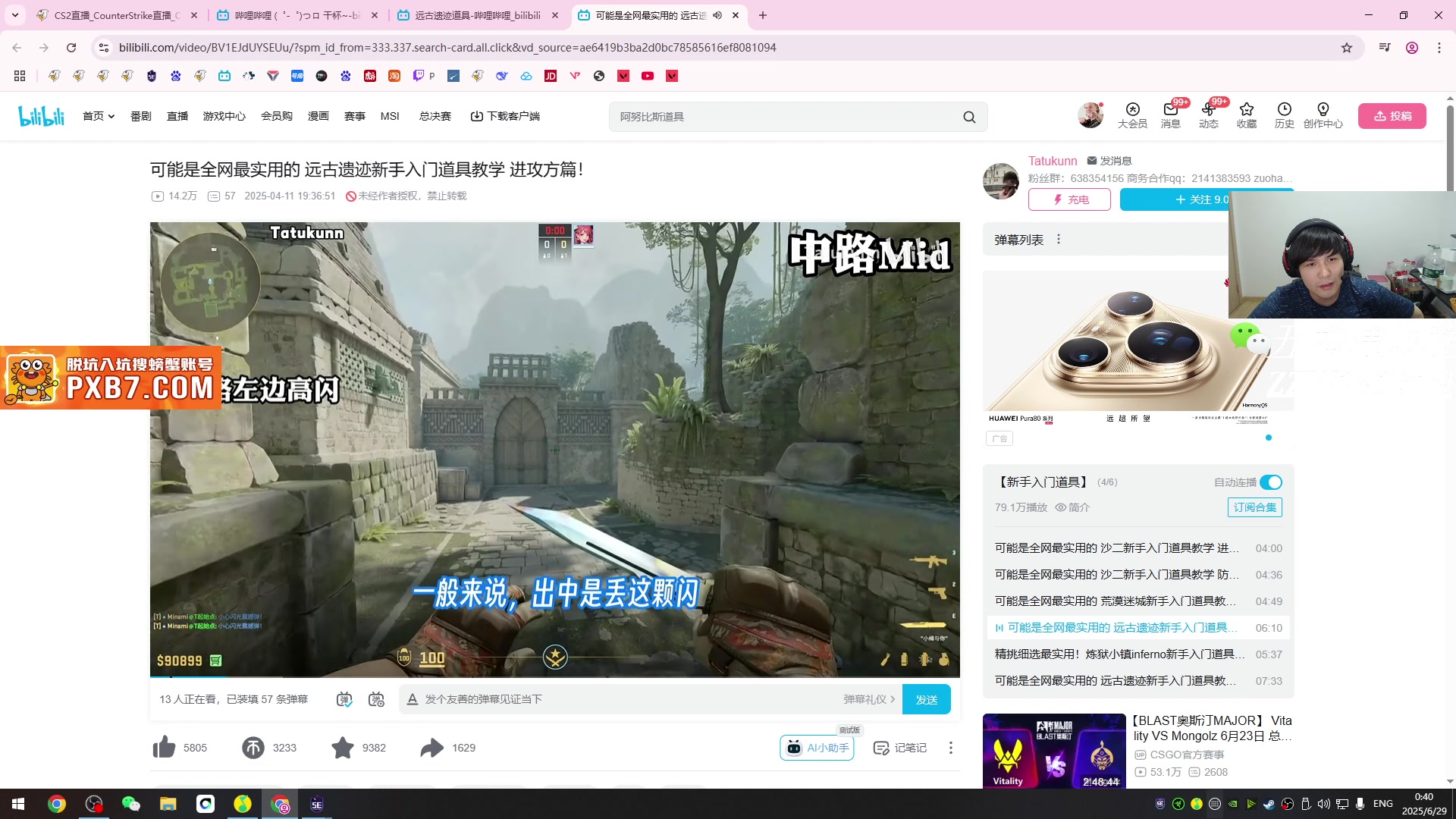The height and width of the screenshot is (819, 1456).
Task: Open danmaku font style A icon
Action: [x=413, y=699]
